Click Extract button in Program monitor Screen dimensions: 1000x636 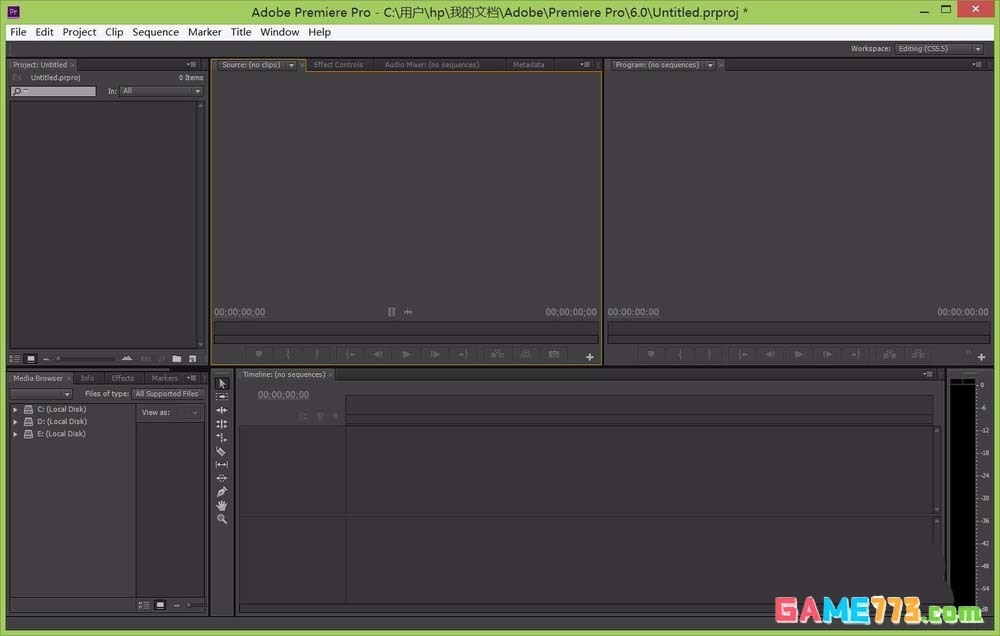point(918,354)
